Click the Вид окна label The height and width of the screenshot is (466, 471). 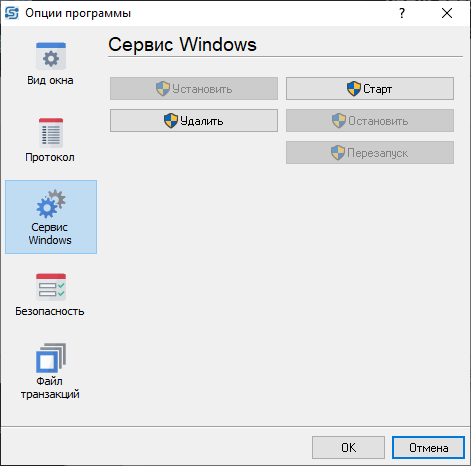[50, 80]
